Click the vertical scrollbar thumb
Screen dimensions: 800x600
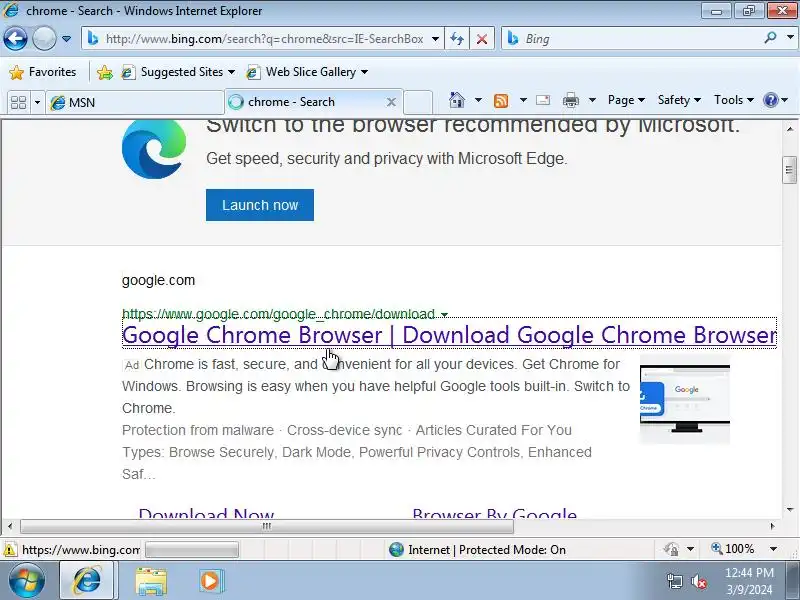[789, 170]
